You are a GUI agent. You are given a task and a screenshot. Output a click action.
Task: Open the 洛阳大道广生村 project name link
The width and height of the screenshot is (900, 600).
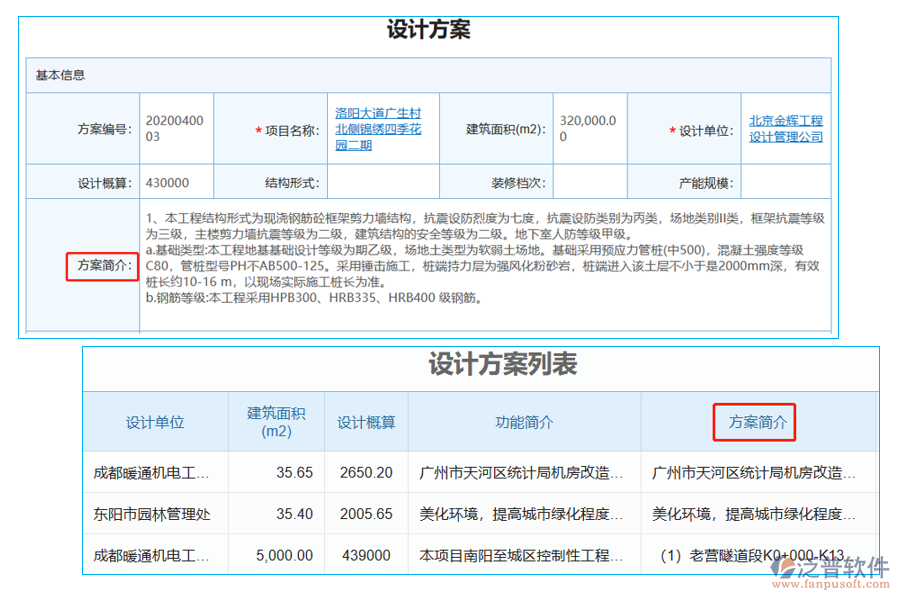[x=378, y=129]
